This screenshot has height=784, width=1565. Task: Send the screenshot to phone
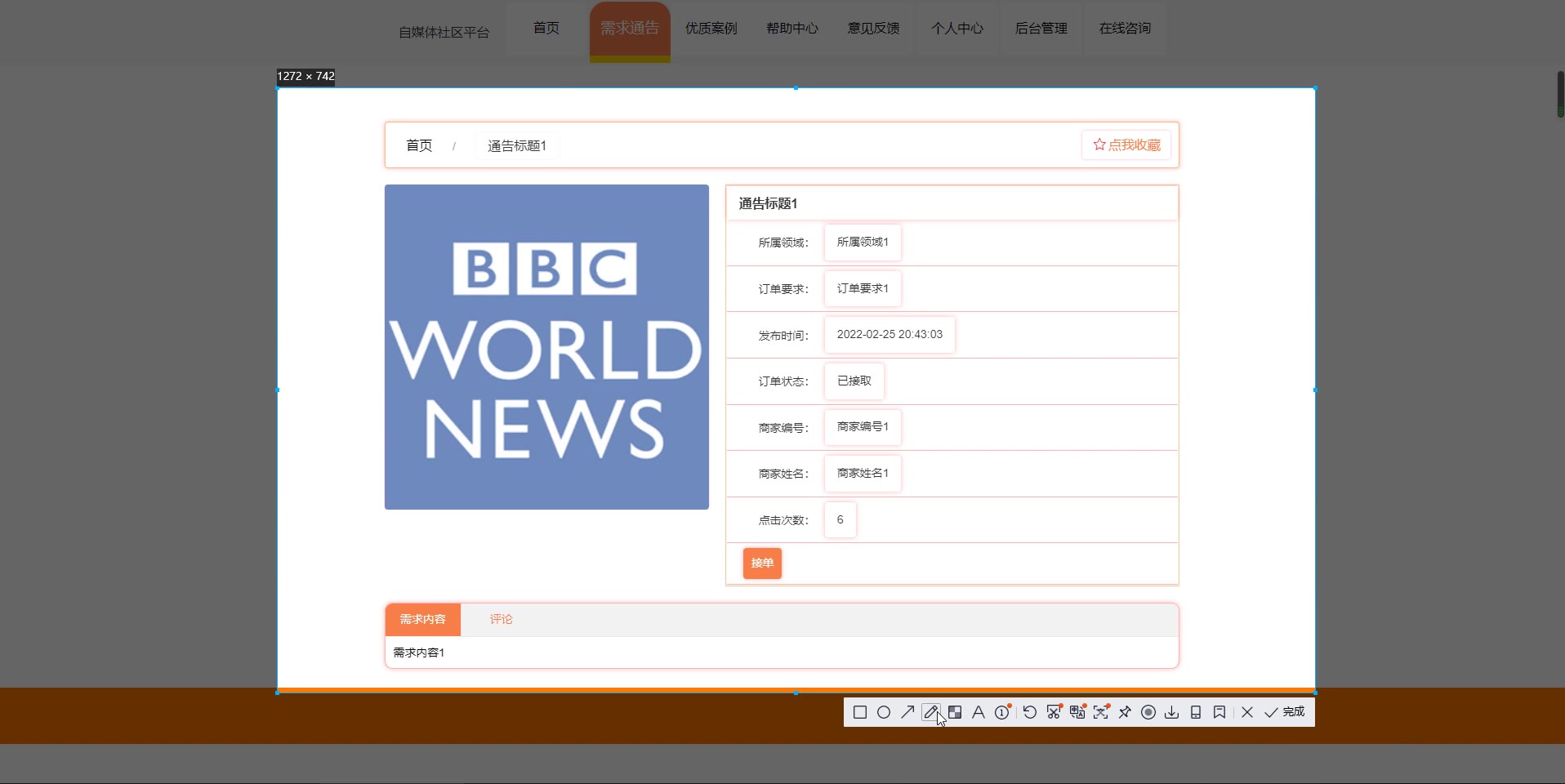click(1195, 712)
